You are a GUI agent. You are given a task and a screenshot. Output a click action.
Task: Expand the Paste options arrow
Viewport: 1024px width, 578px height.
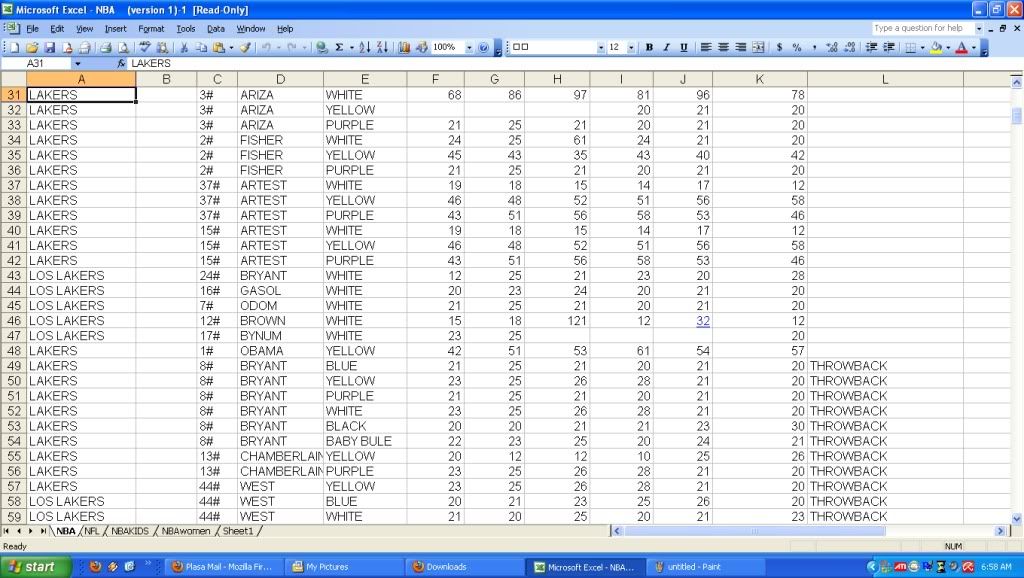point(231,48)
